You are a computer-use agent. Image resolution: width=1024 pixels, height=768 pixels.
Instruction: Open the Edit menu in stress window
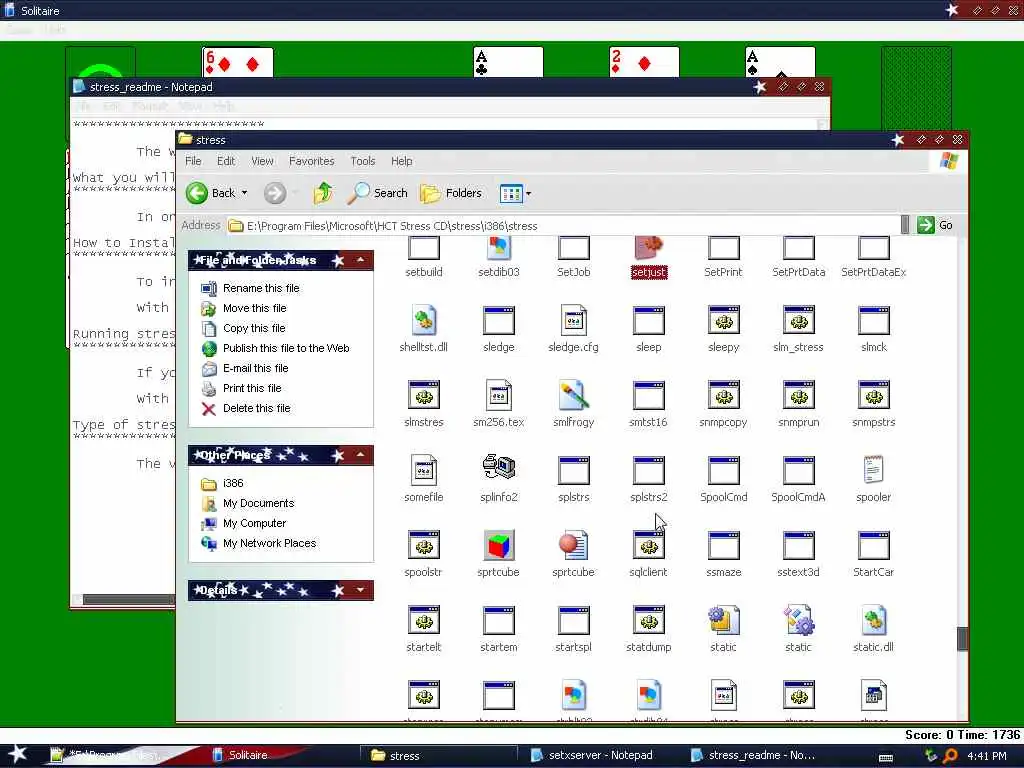[x=226, y=161]
